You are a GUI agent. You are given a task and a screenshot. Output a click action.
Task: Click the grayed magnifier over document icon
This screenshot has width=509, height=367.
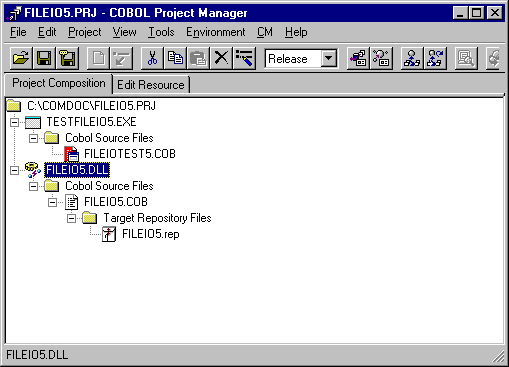(466, 58)
